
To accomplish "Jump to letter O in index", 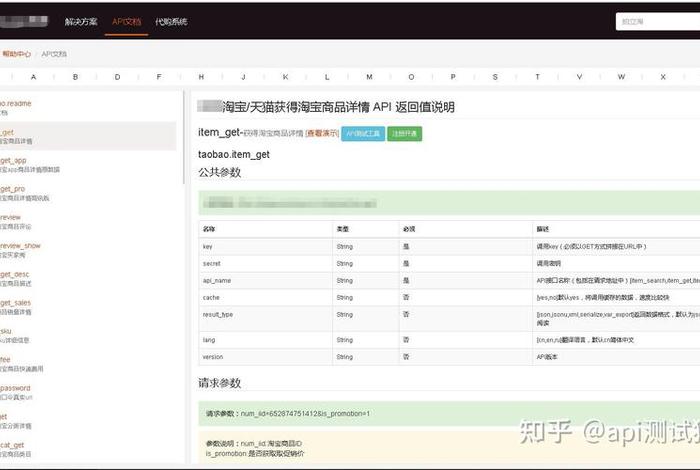I will click(x=411, y=77).
